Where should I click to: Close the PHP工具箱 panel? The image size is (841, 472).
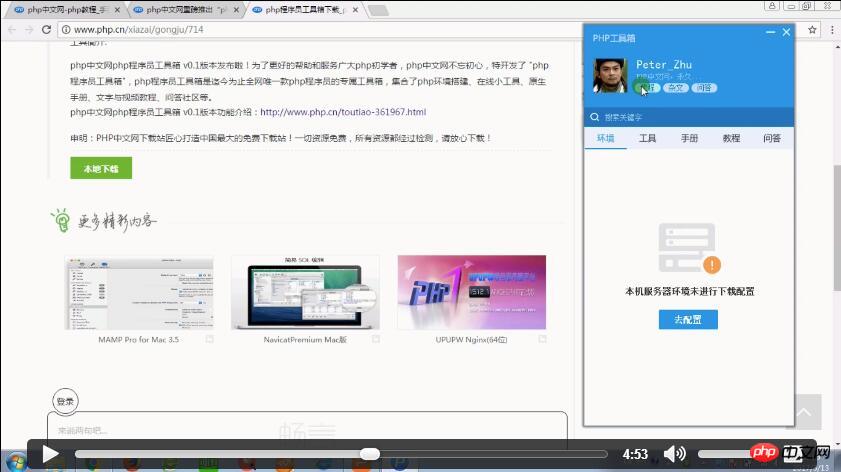point(786,32)
